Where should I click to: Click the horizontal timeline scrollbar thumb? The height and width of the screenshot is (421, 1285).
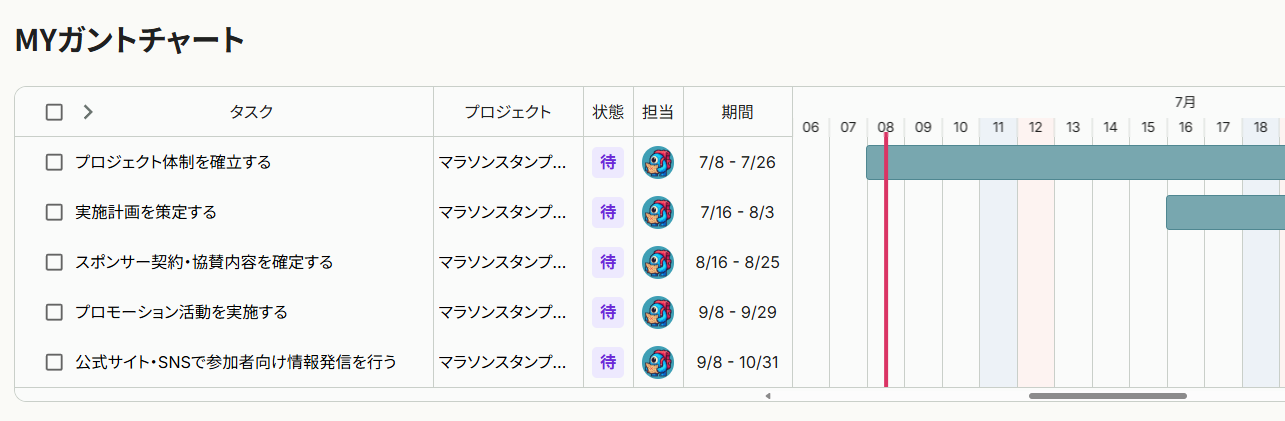coord(1108,396)
